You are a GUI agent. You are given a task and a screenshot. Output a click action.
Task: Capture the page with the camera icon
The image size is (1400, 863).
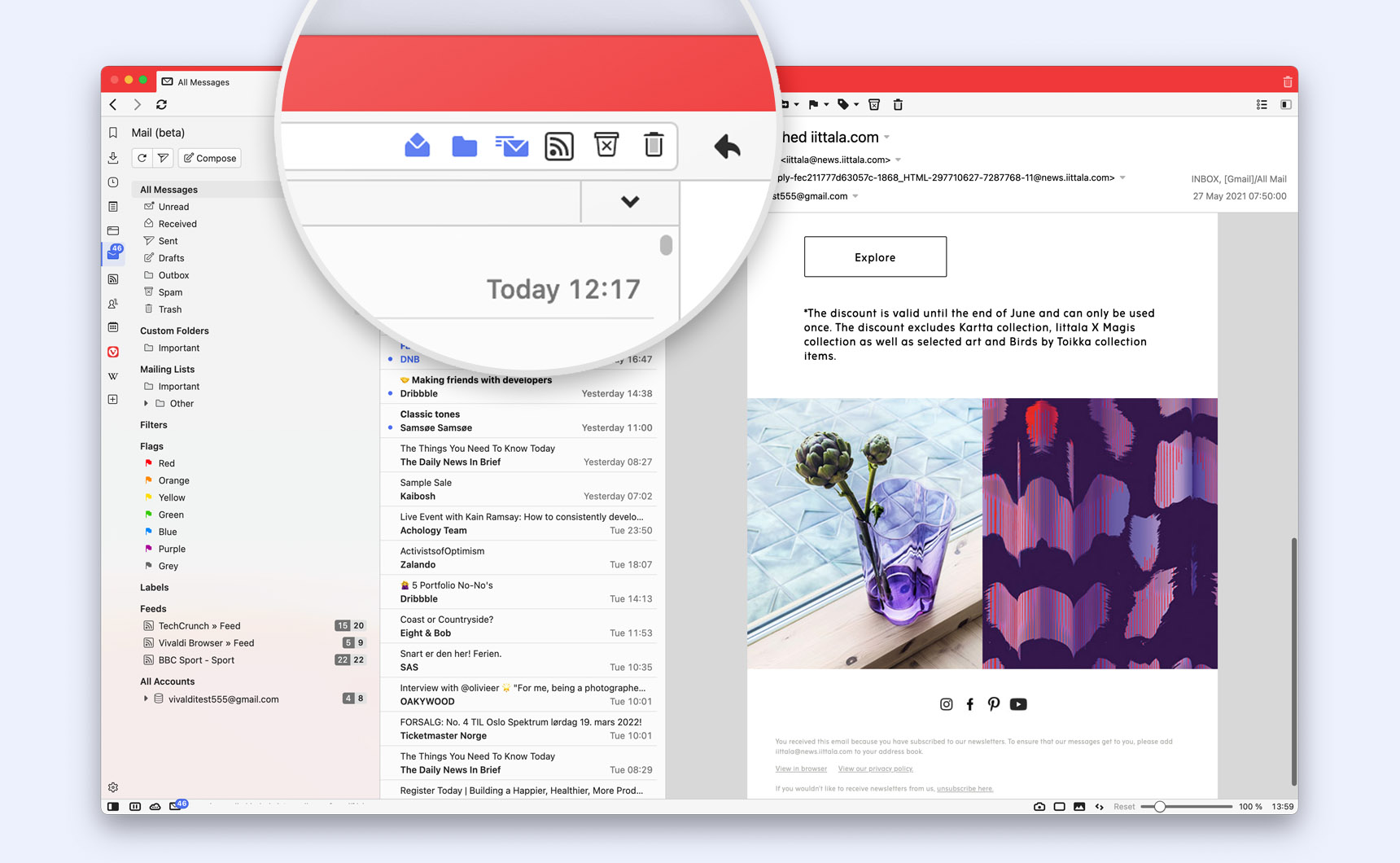1039,807
